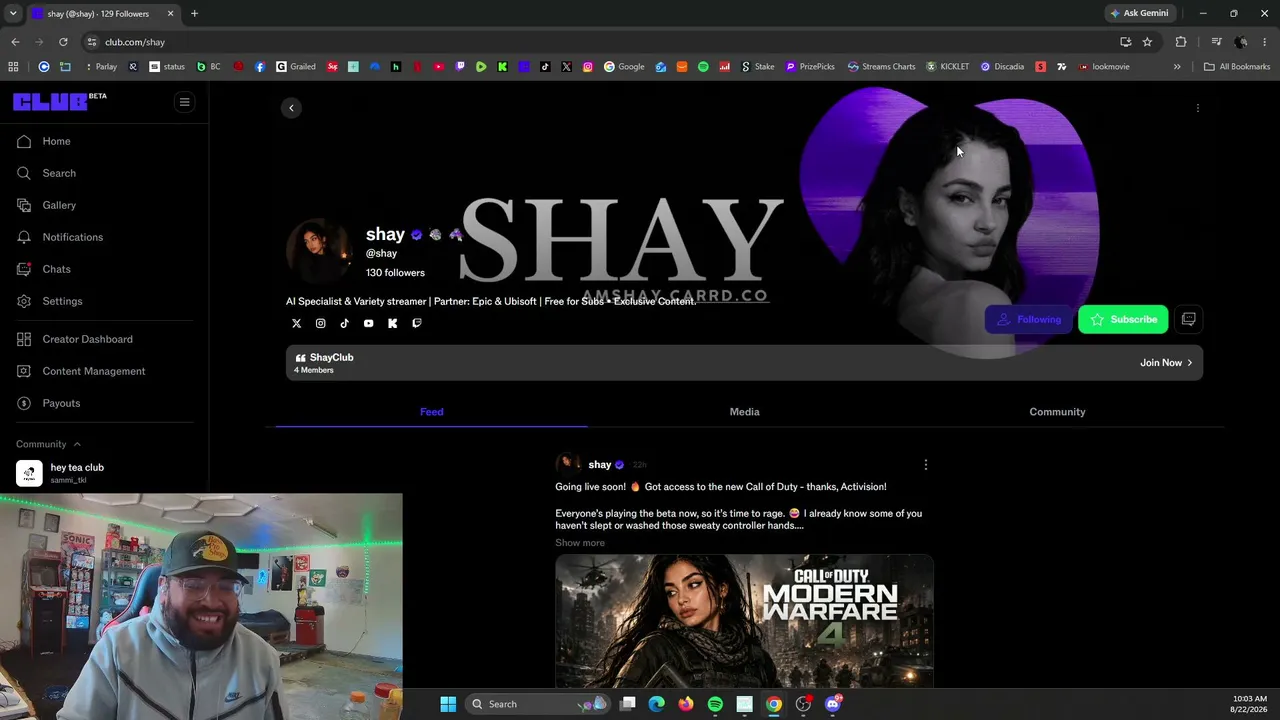Viewport: 1280px width, 720px height.
Task: Open the Discadia bookmark
Action: click(1002, 67)
